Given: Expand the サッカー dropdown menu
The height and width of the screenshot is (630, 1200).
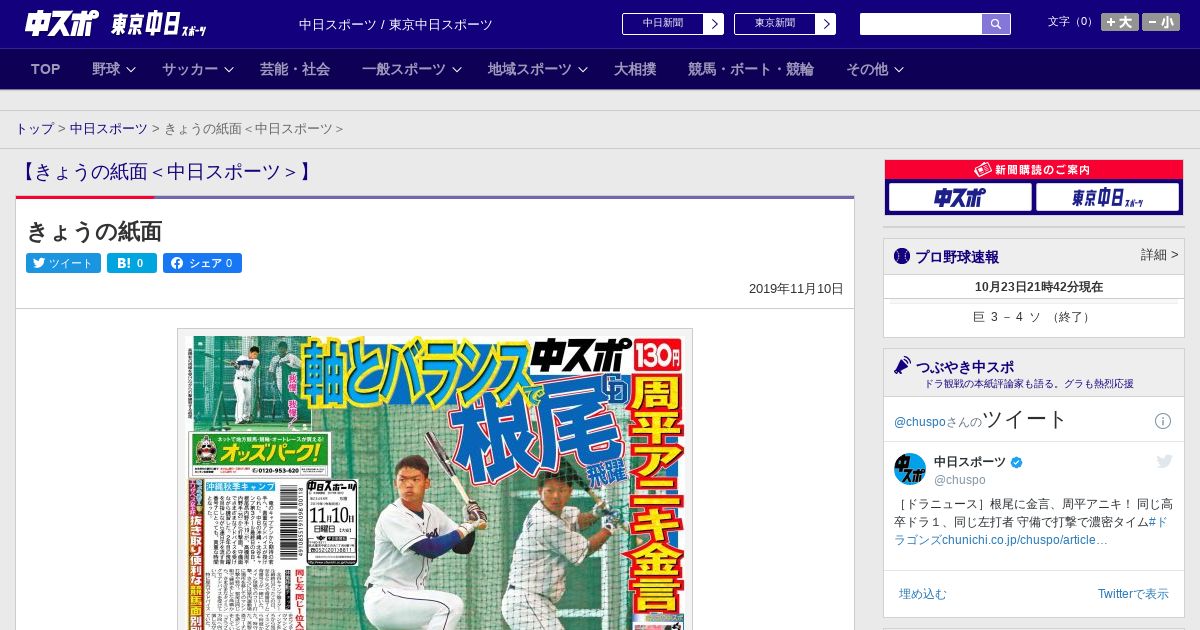Looking at the screenshot, I should [x=198, y=69].
